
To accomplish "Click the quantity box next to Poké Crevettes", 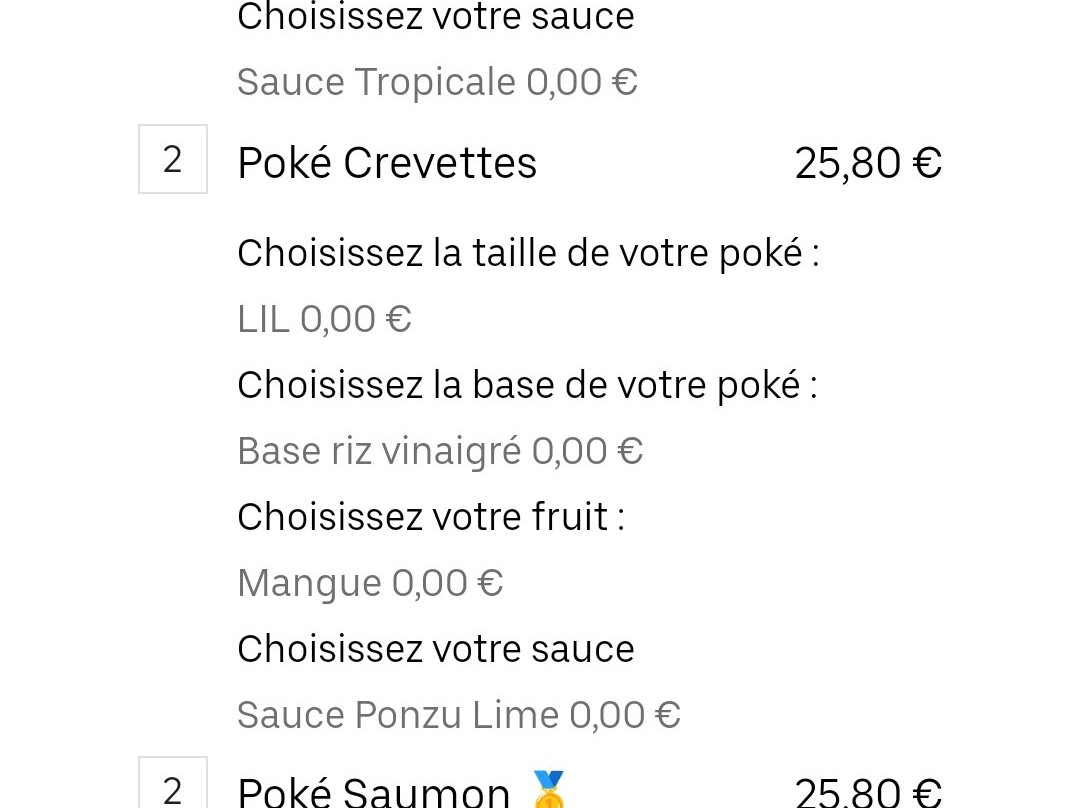I will (x=173, y=159).
